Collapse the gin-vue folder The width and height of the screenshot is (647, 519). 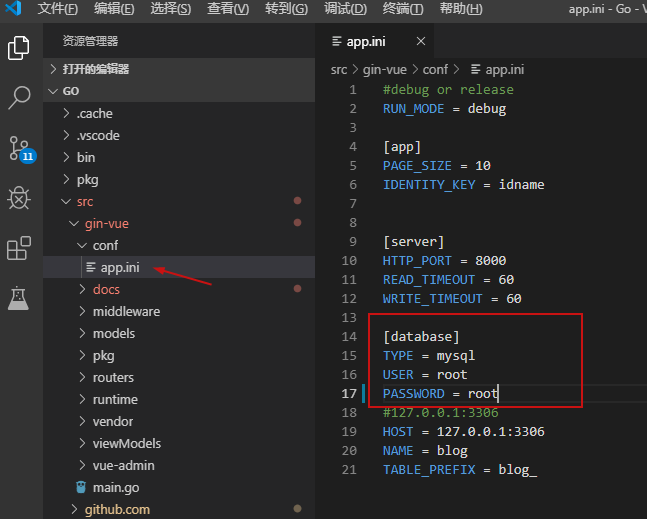[x=106, y=223]
